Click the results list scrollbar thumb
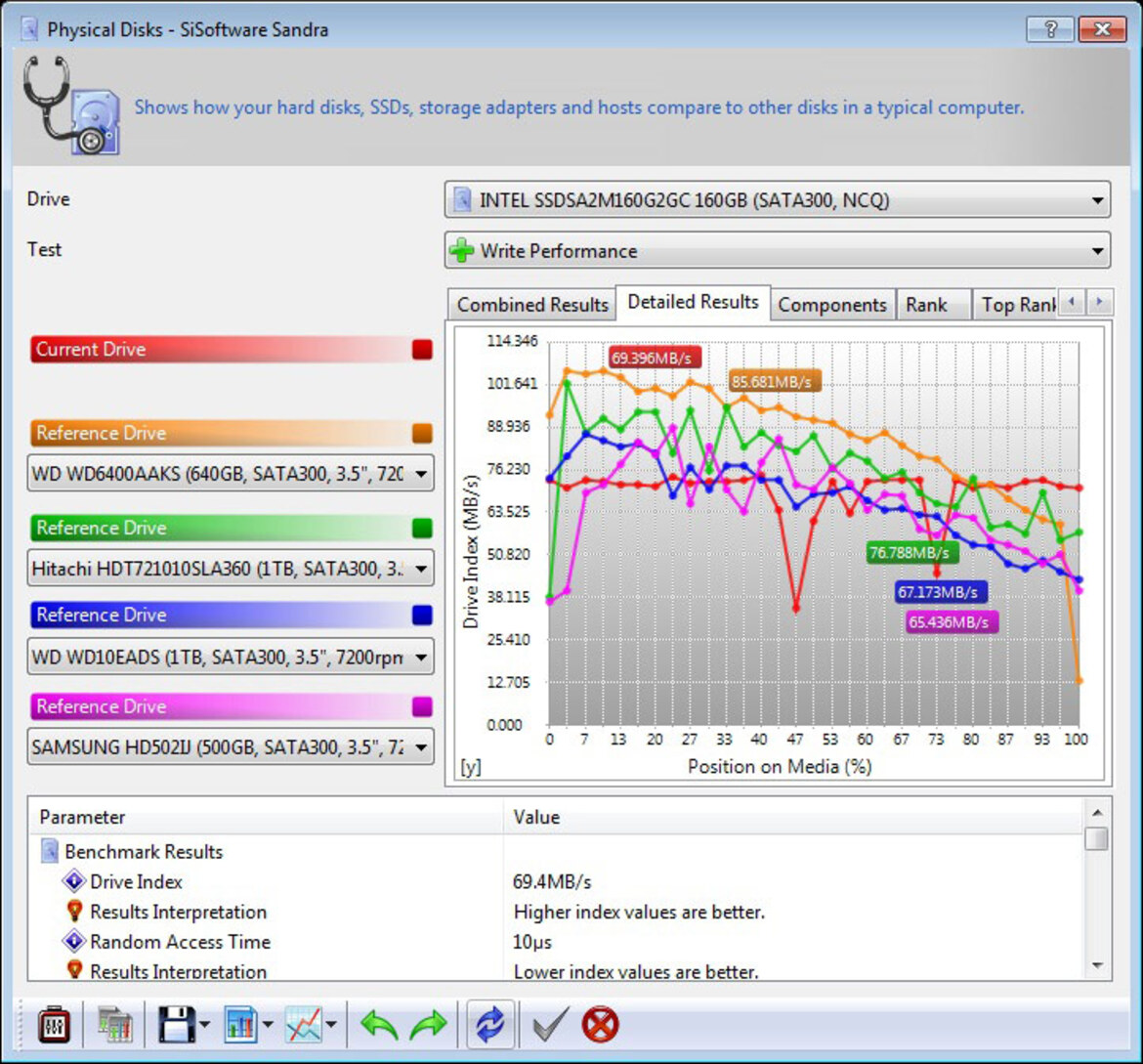Viewport: 1143px width, 1064px height. pos(1096,838)
